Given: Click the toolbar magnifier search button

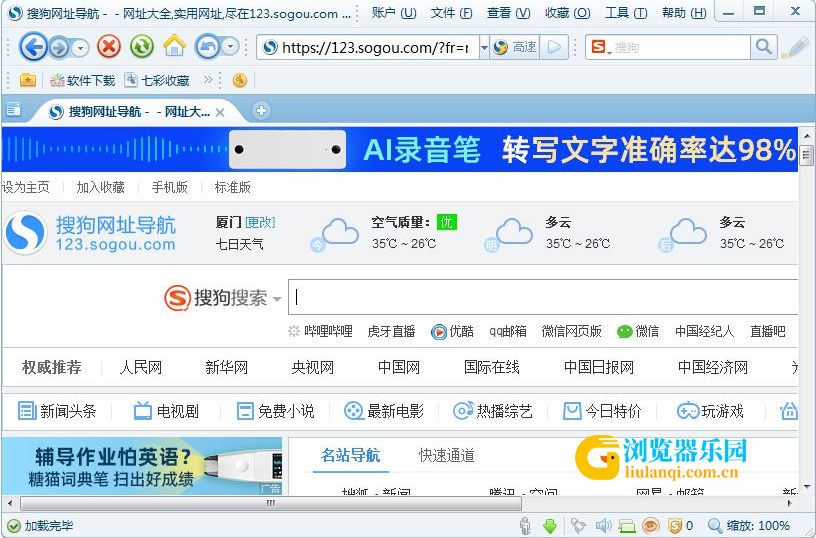Looking at the screenshot, I should [x=763, y=47].
